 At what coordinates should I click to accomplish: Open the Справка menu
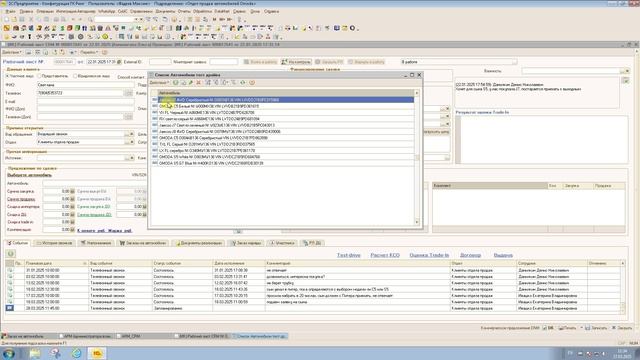[271, 11]
